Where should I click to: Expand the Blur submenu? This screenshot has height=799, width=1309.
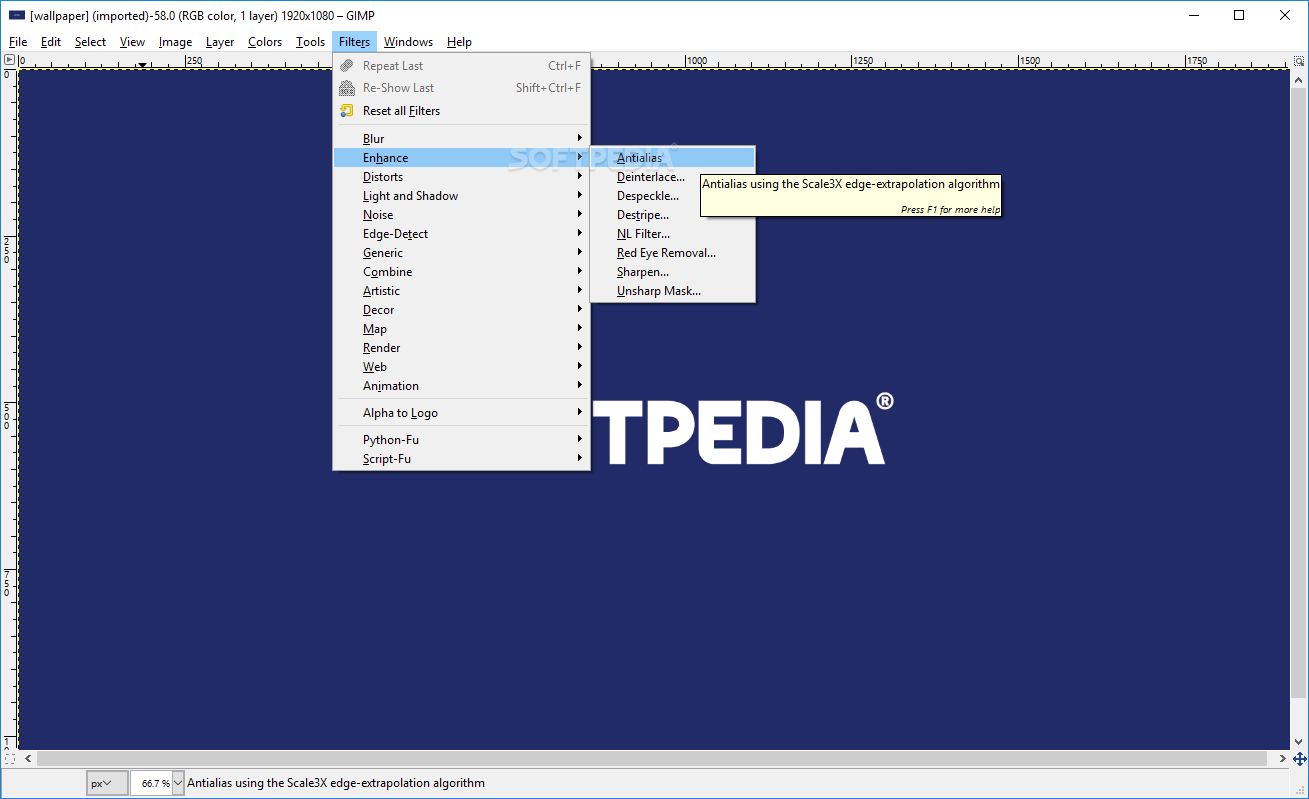(461, 139)
